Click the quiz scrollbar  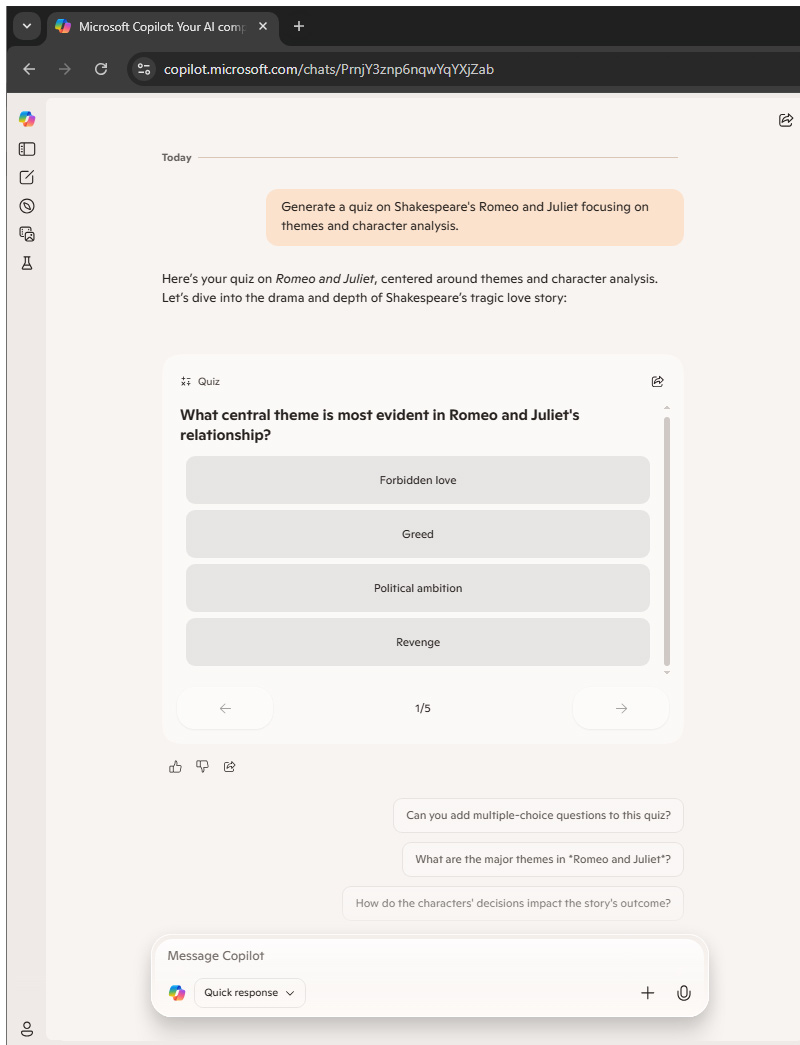click(x=667, y=540)
